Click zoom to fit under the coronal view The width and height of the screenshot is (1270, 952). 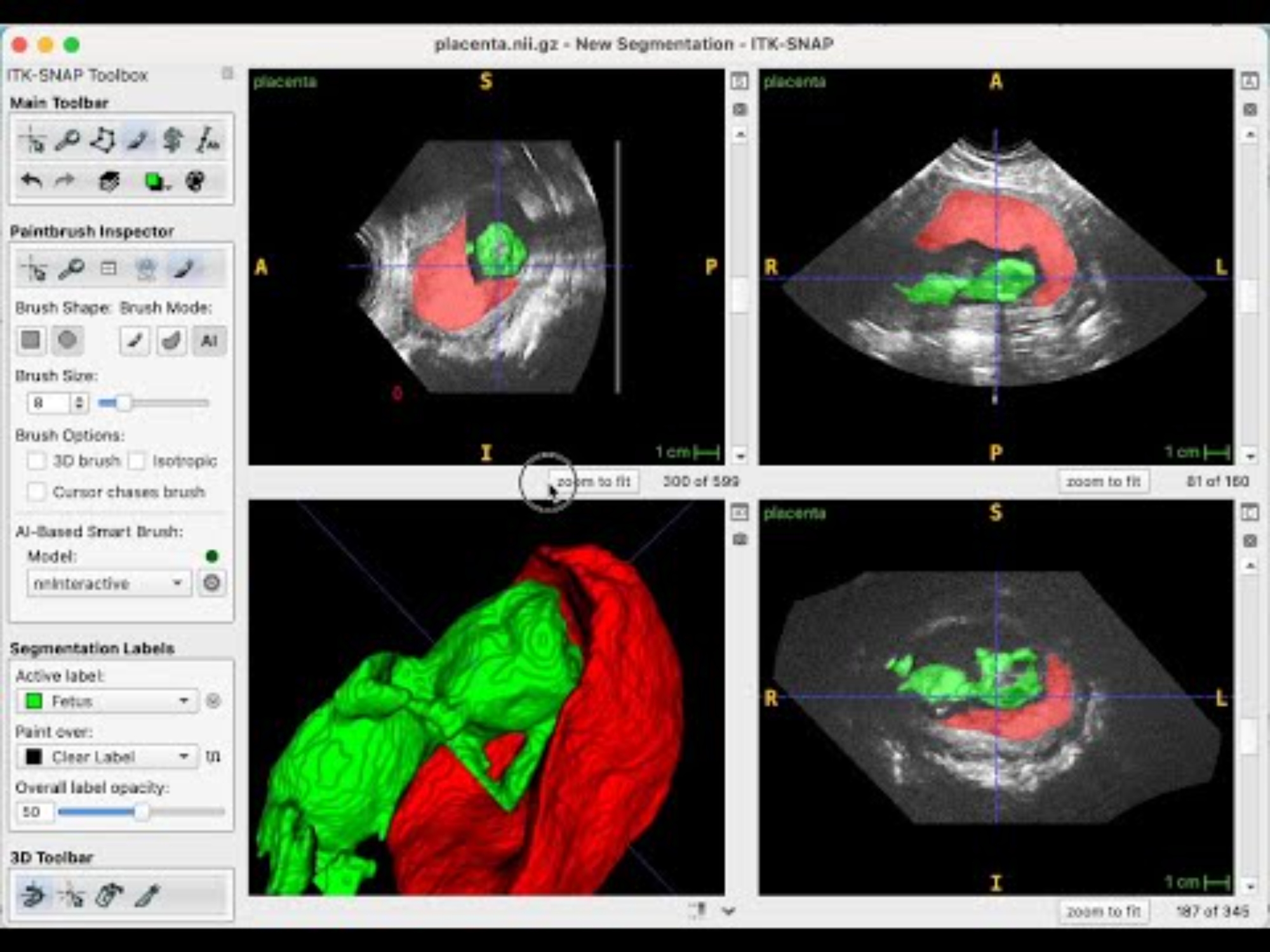point(1104,912)
